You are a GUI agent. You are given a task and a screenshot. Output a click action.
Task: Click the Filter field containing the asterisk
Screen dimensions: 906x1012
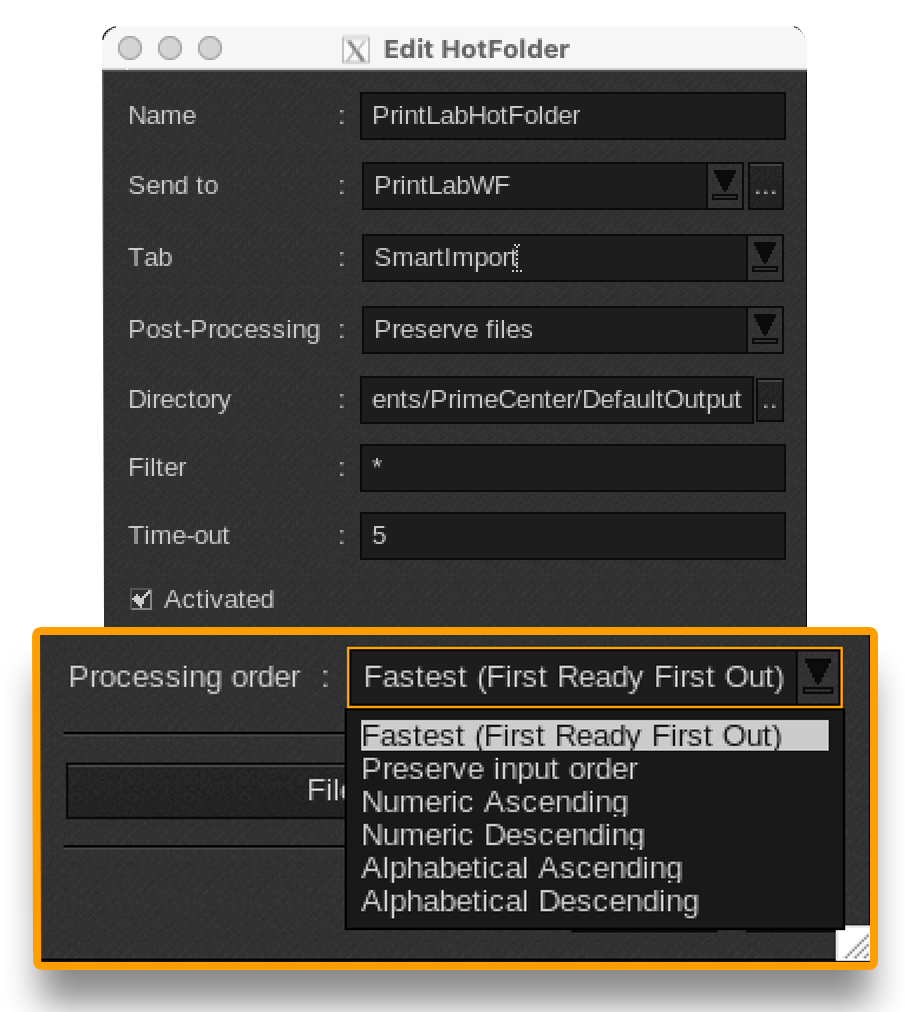click(x=572, y=467)
